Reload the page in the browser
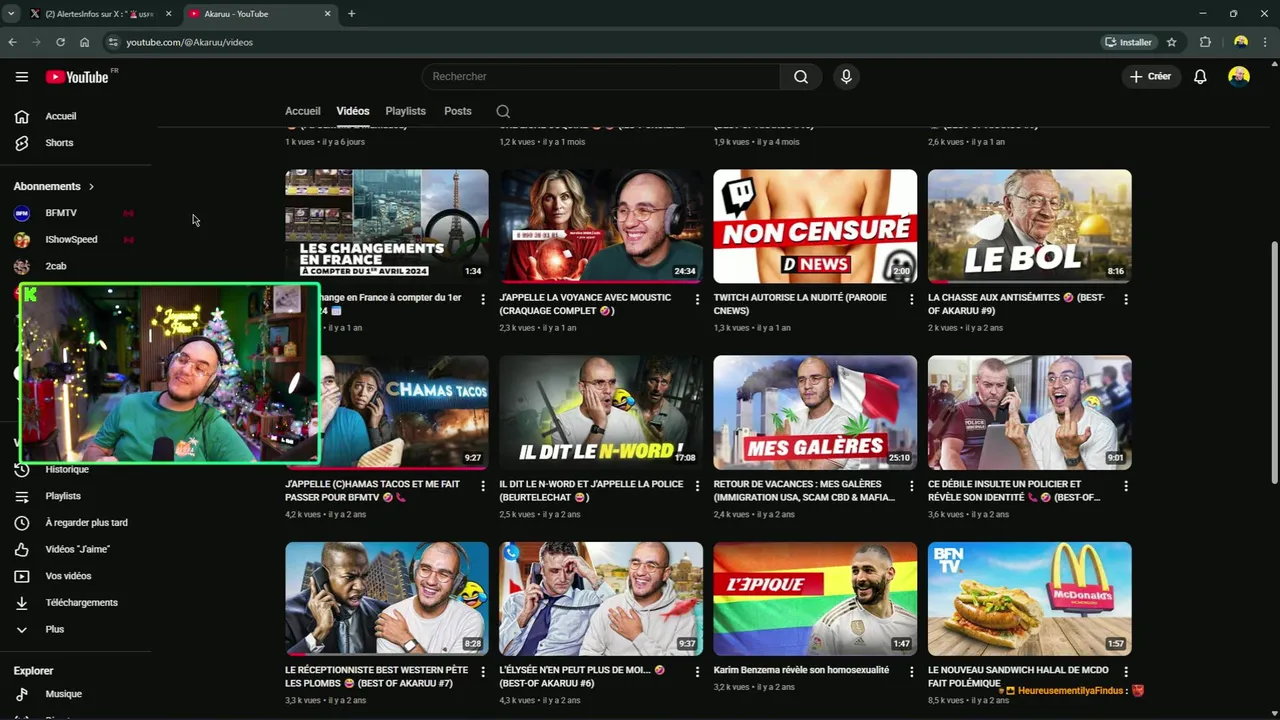This screenshot has height=720, width=1280. coord(60,42)
